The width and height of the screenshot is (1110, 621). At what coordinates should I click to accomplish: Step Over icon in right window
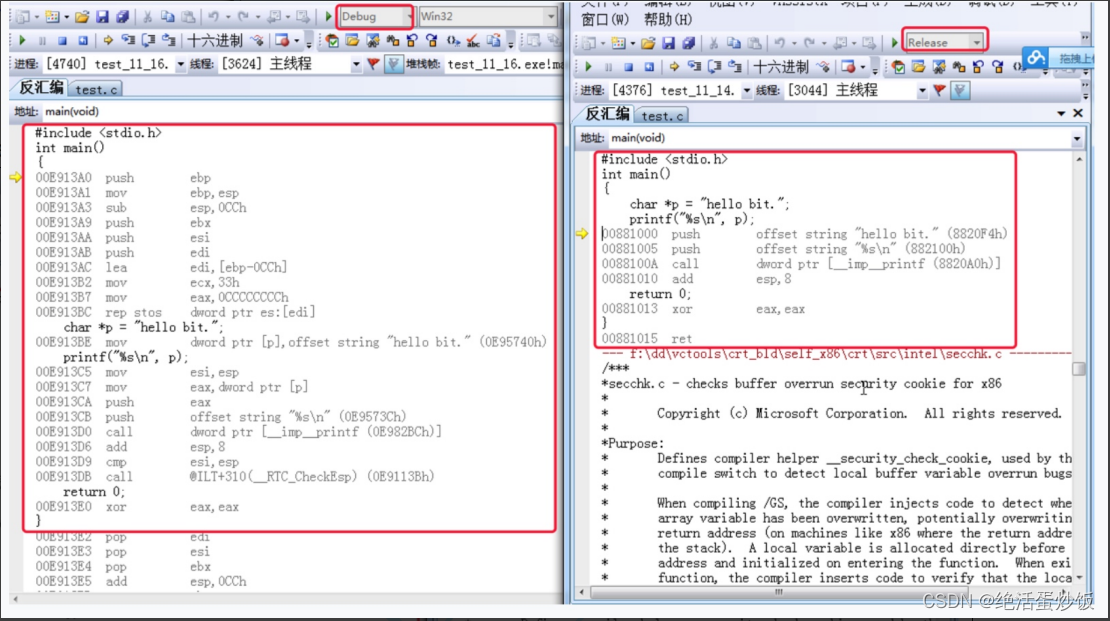[714, 67]
